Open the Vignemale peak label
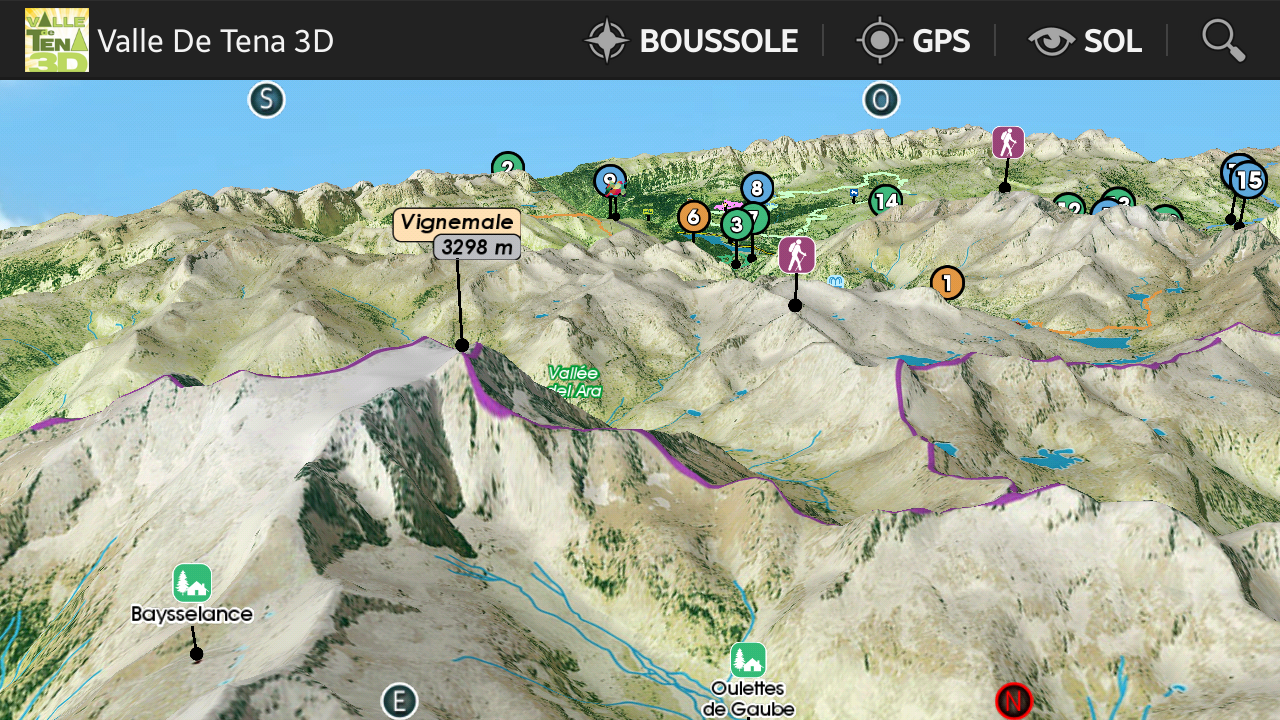The width and height of the screenshot is (1280, 720). (x=457, y=223)
